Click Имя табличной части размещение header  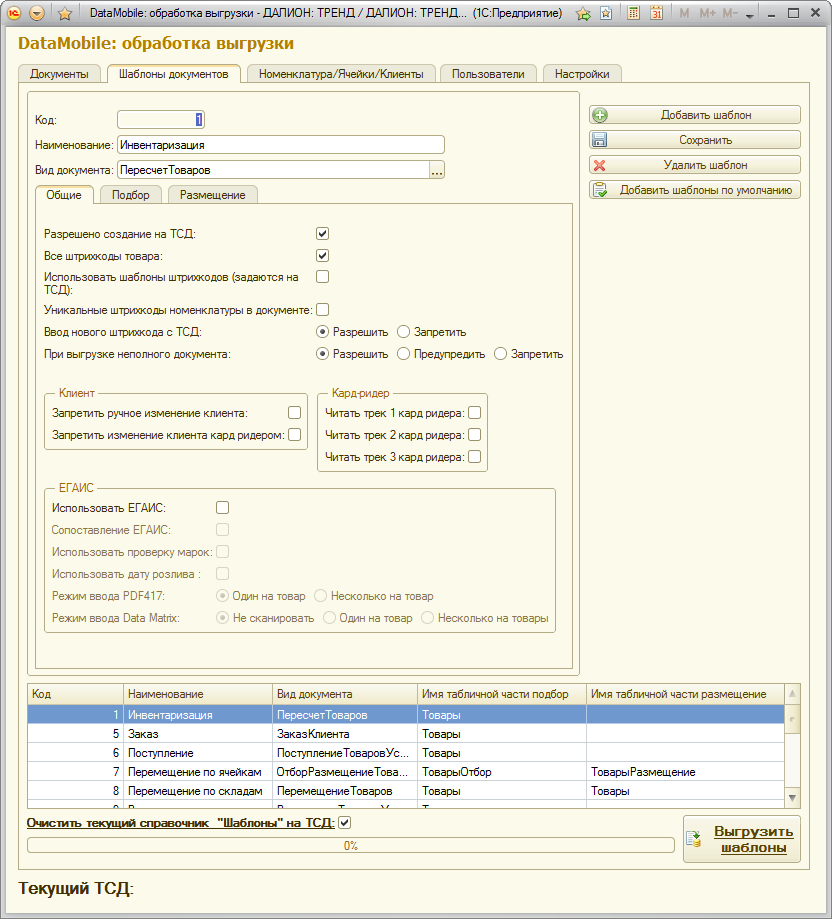click(x=686, y=694)
